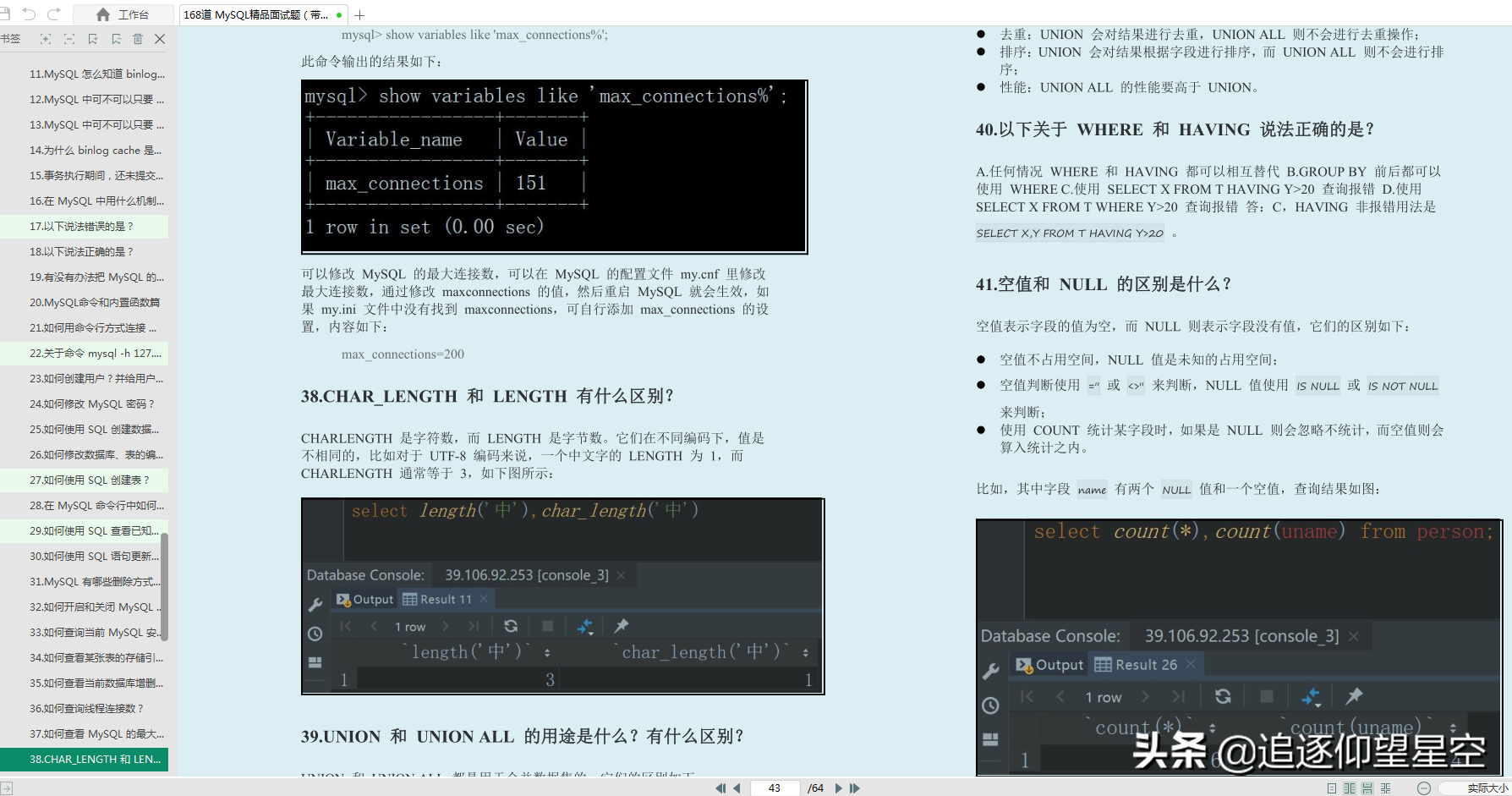Select bookmark 33.如何查询当前 MySQL 安
This screenshot has height=796, width=1512.
pyautogui.click(x=80, y=633)
